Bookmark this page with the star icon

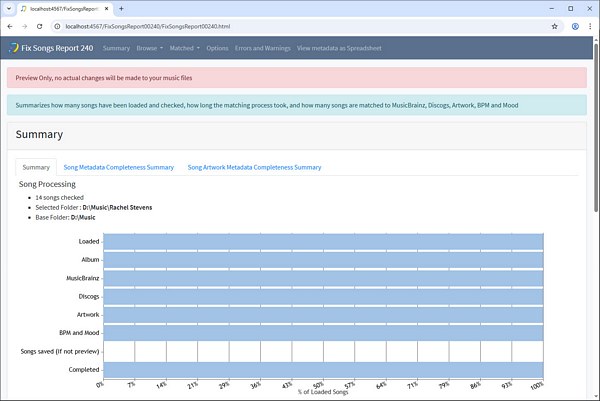pyautogui.click(x=554, y=26)
